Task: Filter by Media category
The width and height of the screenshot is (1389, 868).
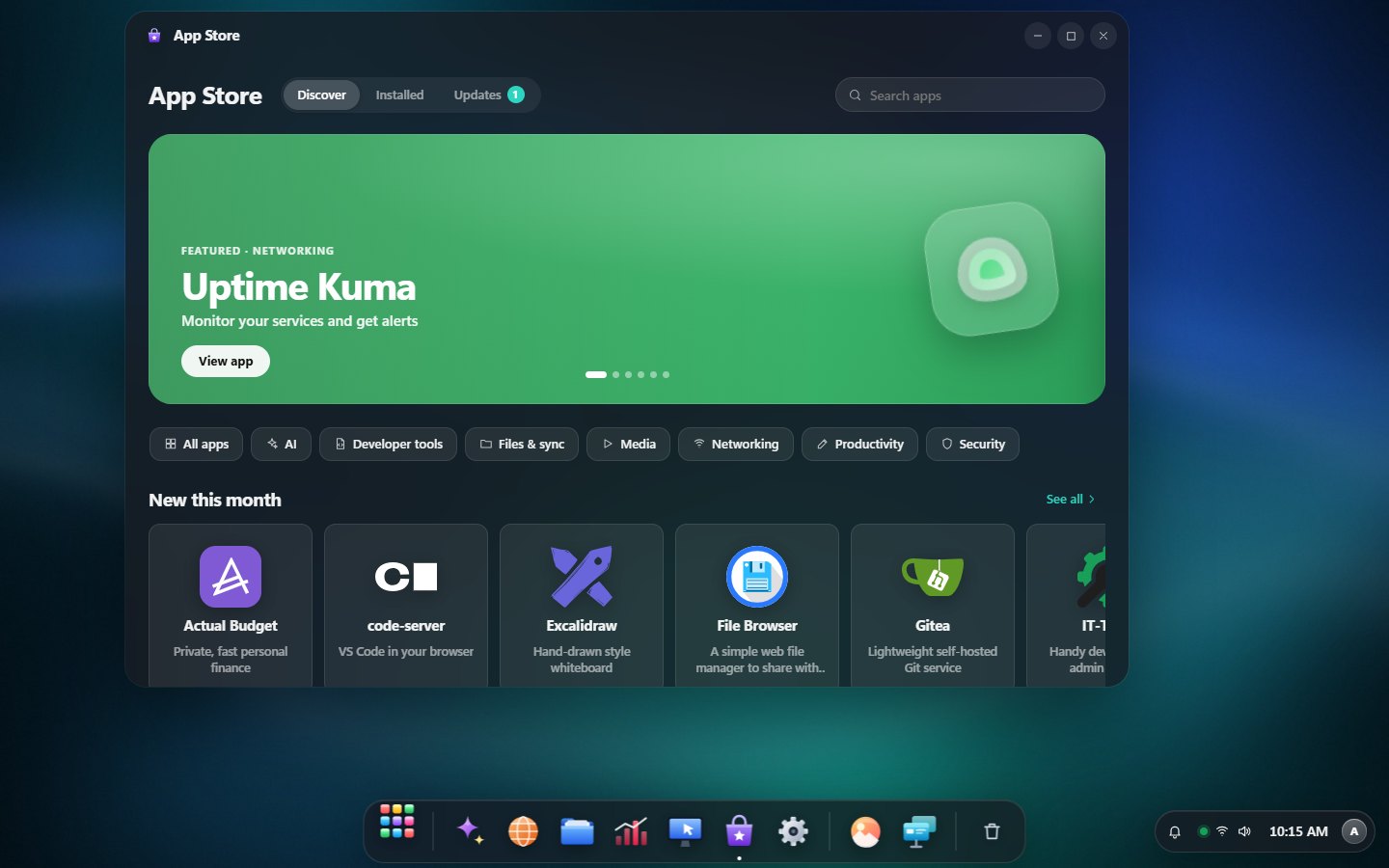Action: pyautogui.click(x=629, y=445)
